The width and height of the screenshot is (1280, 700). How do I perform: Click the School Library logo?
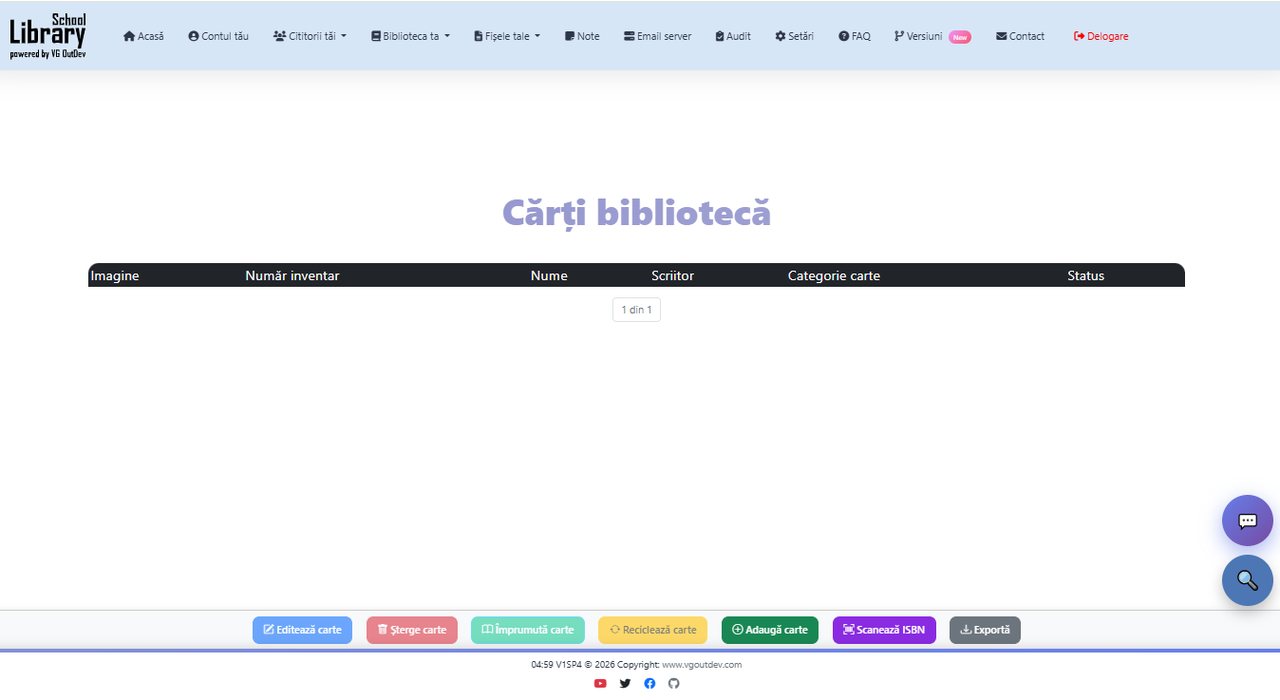(x=48, y=36)
